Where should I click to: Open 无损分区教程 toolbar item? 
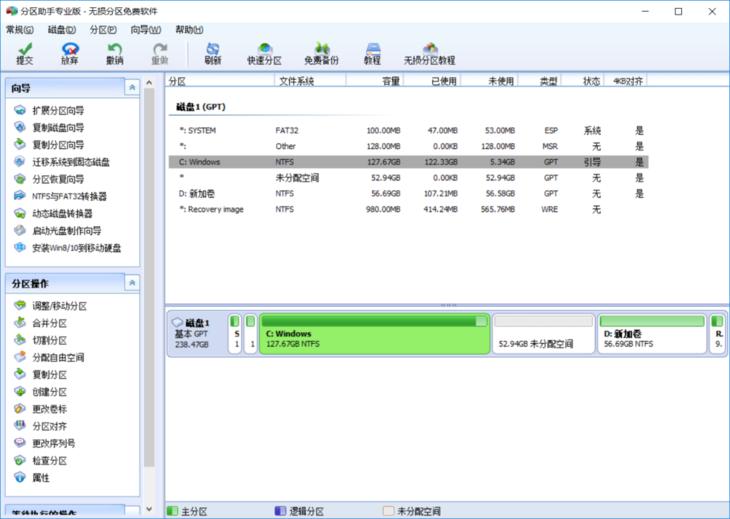click(429, 54)
